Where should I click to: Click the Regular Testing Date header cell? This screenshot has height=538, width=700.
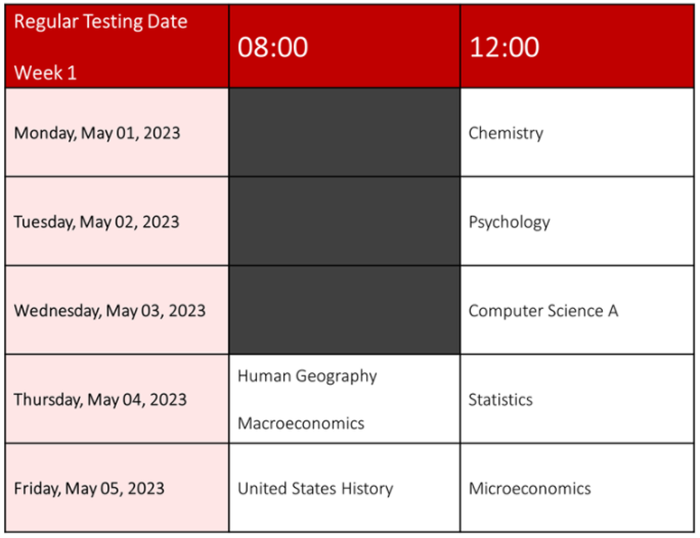click(x=117, y=46)
